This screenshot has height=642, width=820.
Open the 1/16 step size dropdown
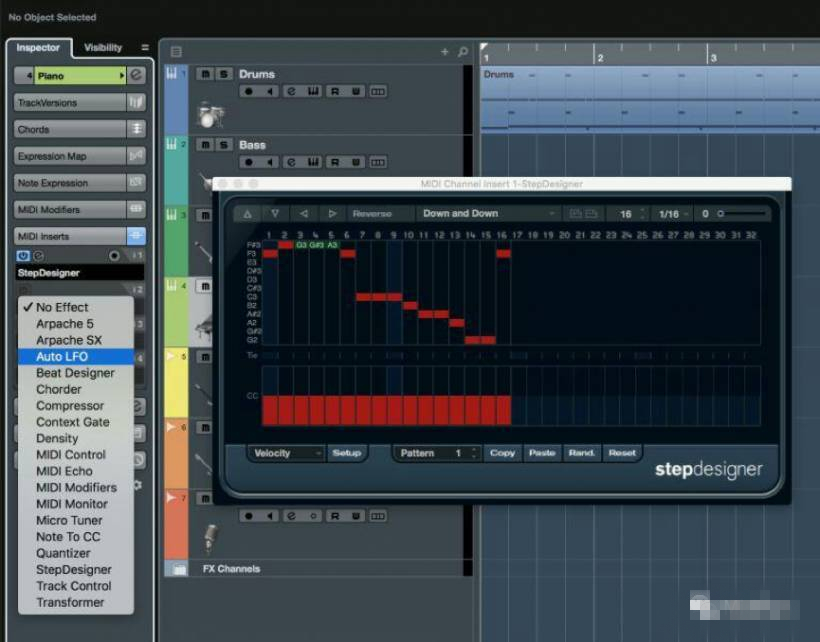click(671, 214)
